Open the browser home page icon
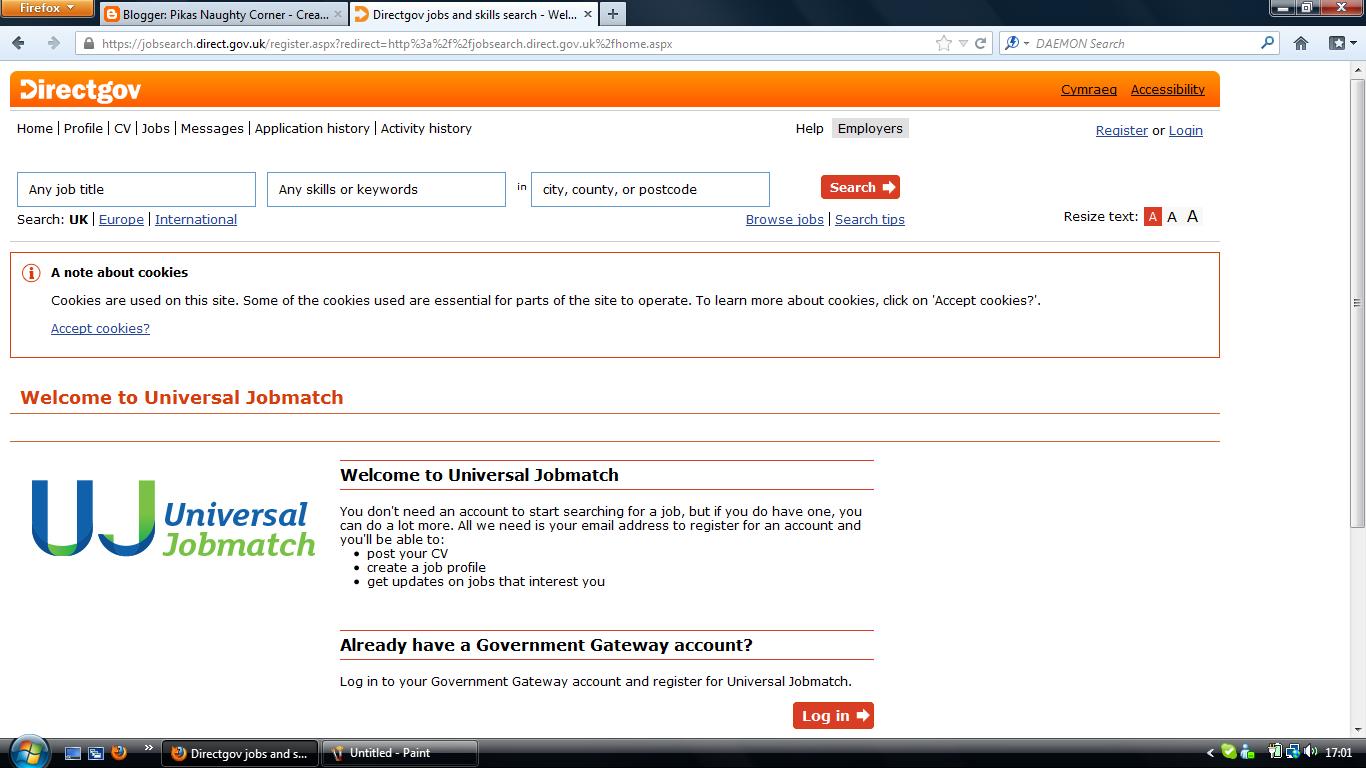The height and width of the screenshot is (768, 1366). (1300, 43)
